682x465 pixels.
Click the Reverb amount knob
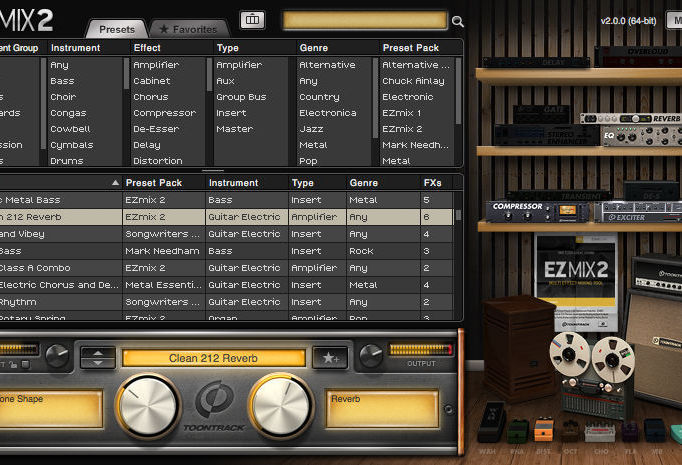coord(281,405)
